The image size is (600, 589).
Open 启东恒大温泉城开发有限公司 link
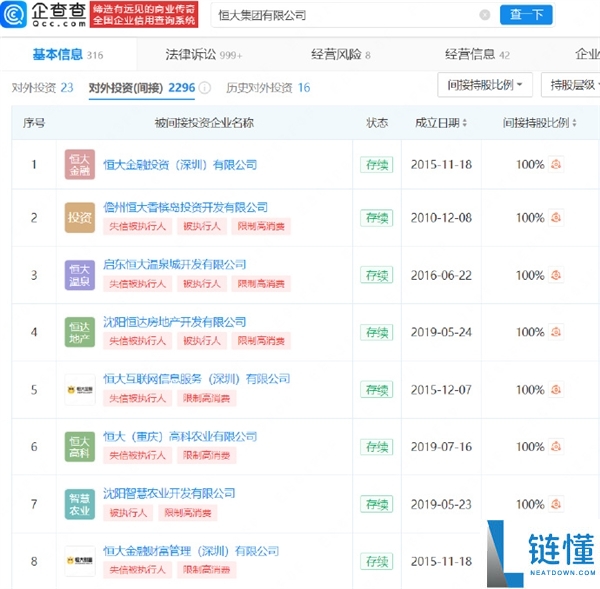click(x=174, y=264)
